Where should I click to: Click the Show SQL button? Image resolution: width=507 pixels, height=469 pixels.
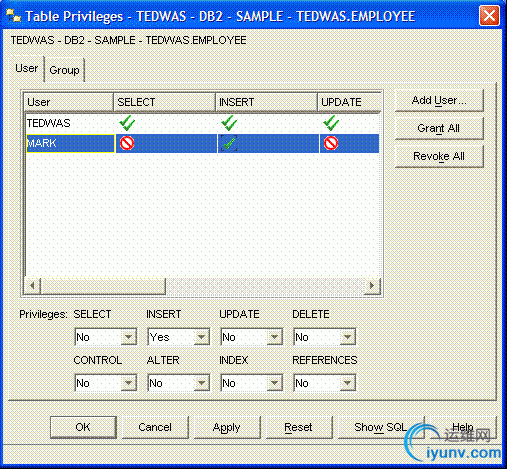[381, 427]
